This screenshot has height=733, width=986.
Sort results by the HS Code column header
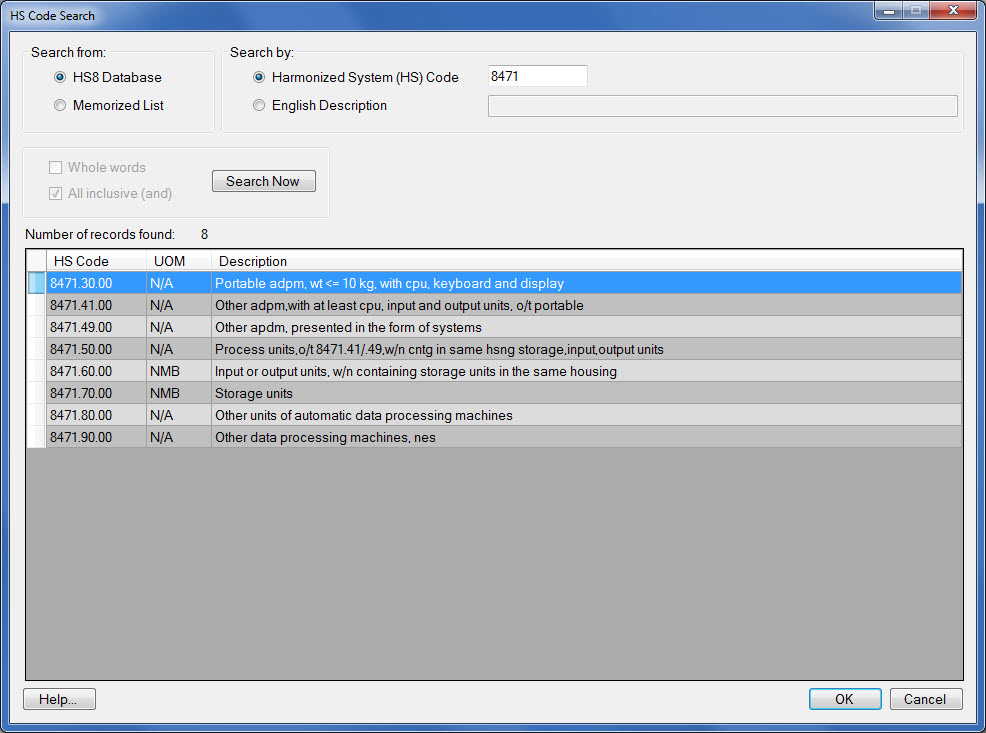pyautogui.click(x=95, y=261)
